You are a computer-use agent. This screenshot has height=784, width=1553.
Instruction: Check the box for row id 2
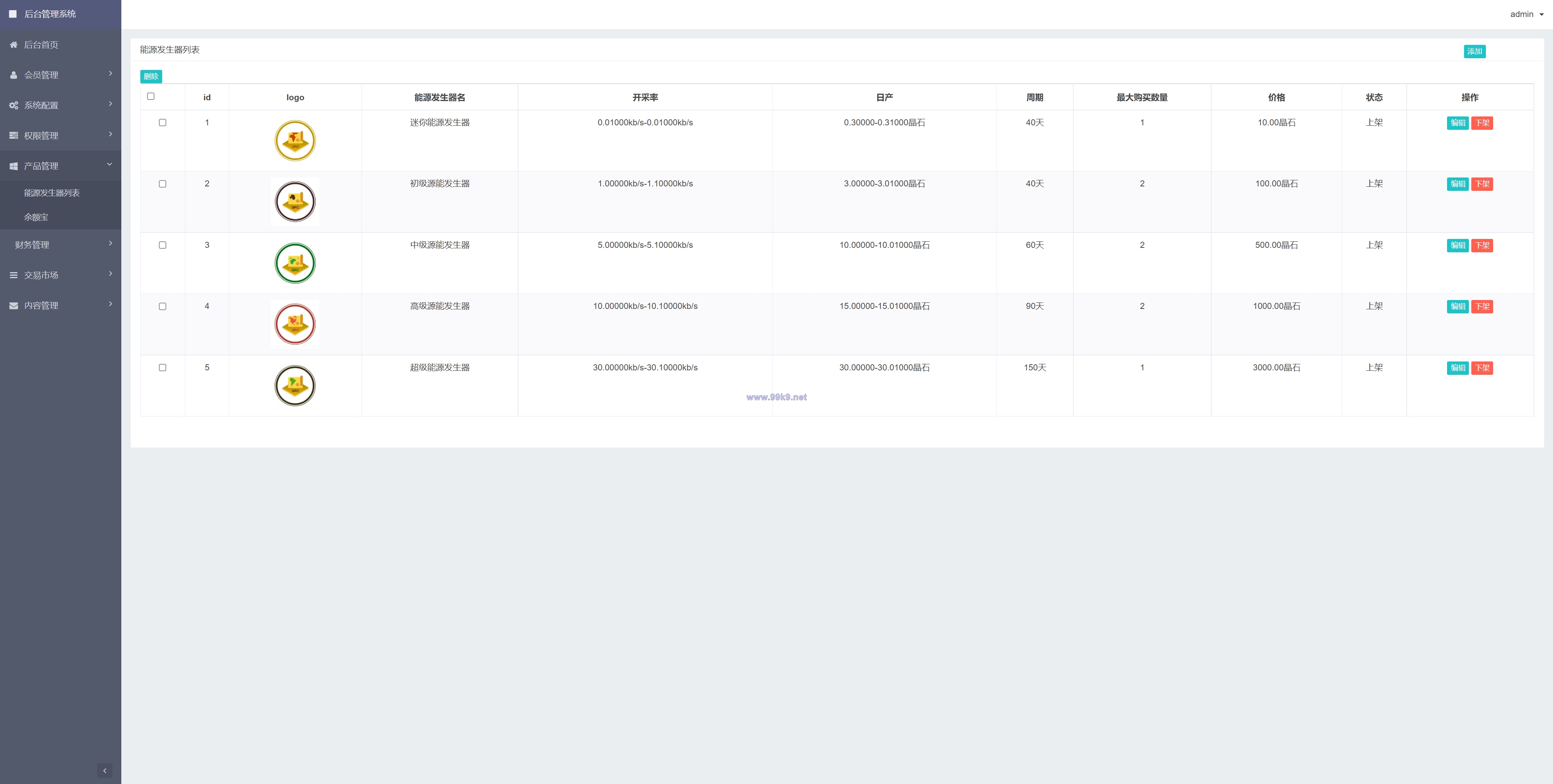pos(162,184)
